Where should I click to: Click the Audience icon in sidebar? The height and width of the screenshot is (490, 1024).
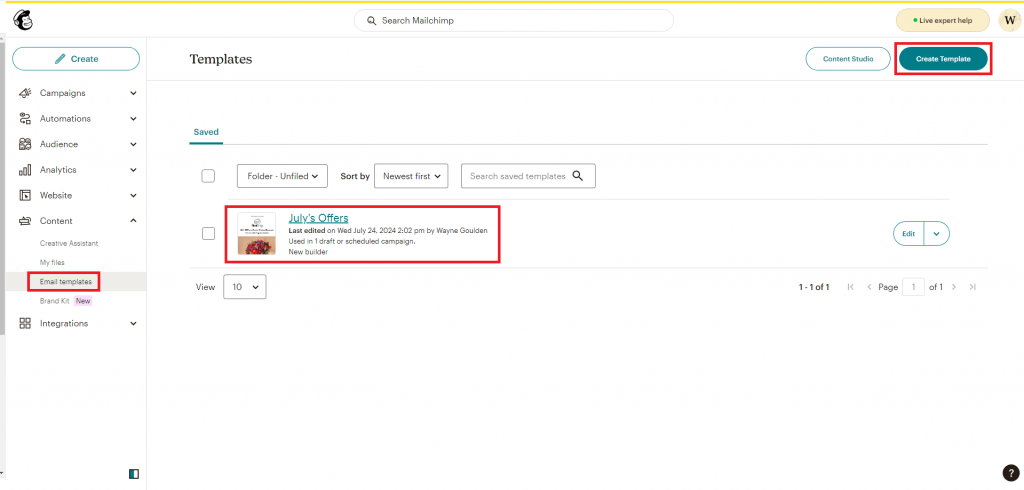25,144
